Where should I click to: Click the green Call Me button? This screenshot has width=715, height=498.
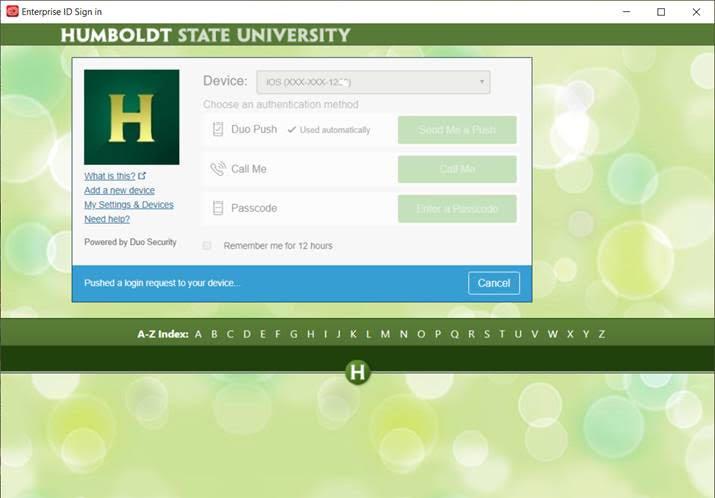click(457, 169)
